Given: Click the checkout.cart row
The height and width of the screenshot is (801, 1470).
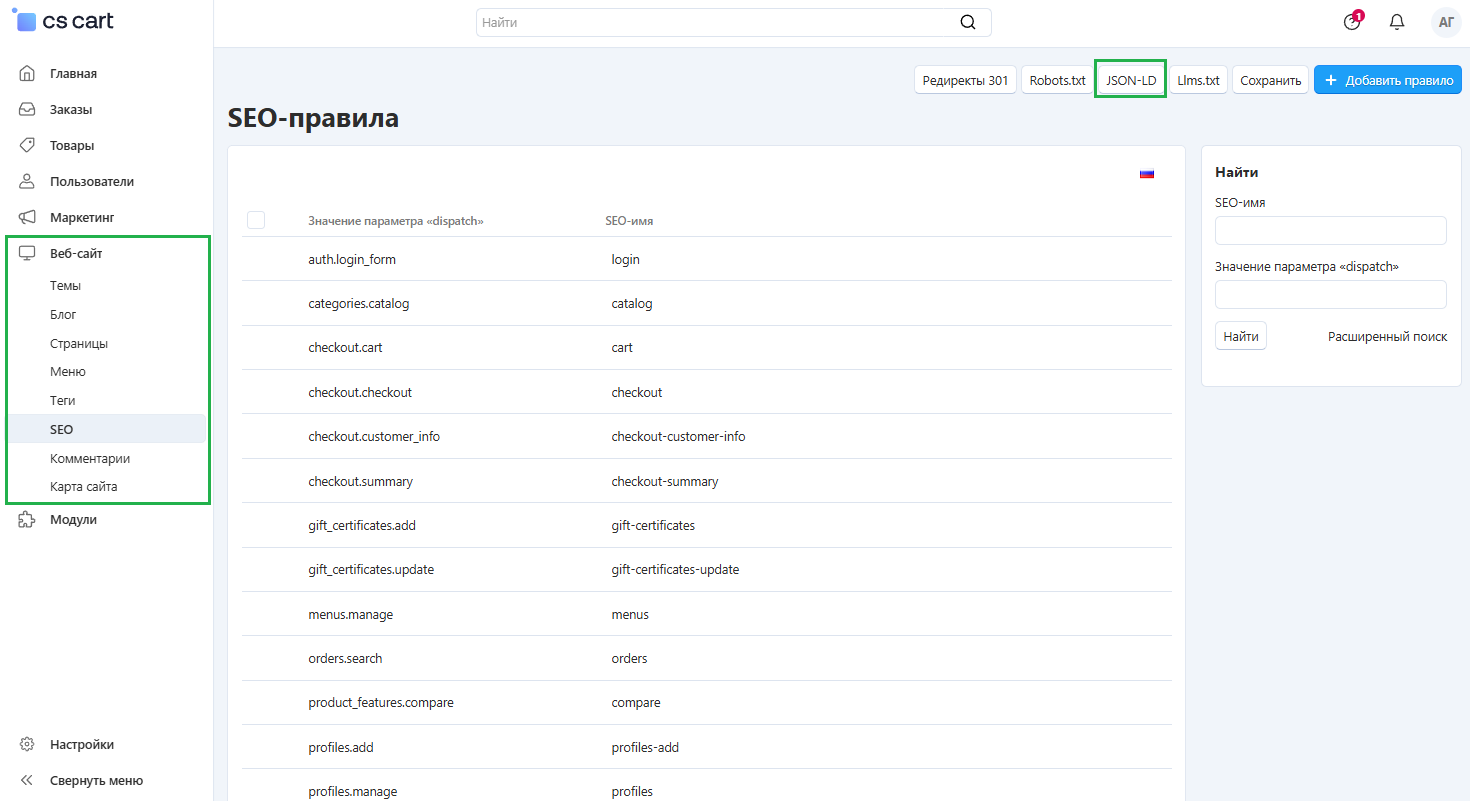Looking at the screenshot, I should [709, 347].
